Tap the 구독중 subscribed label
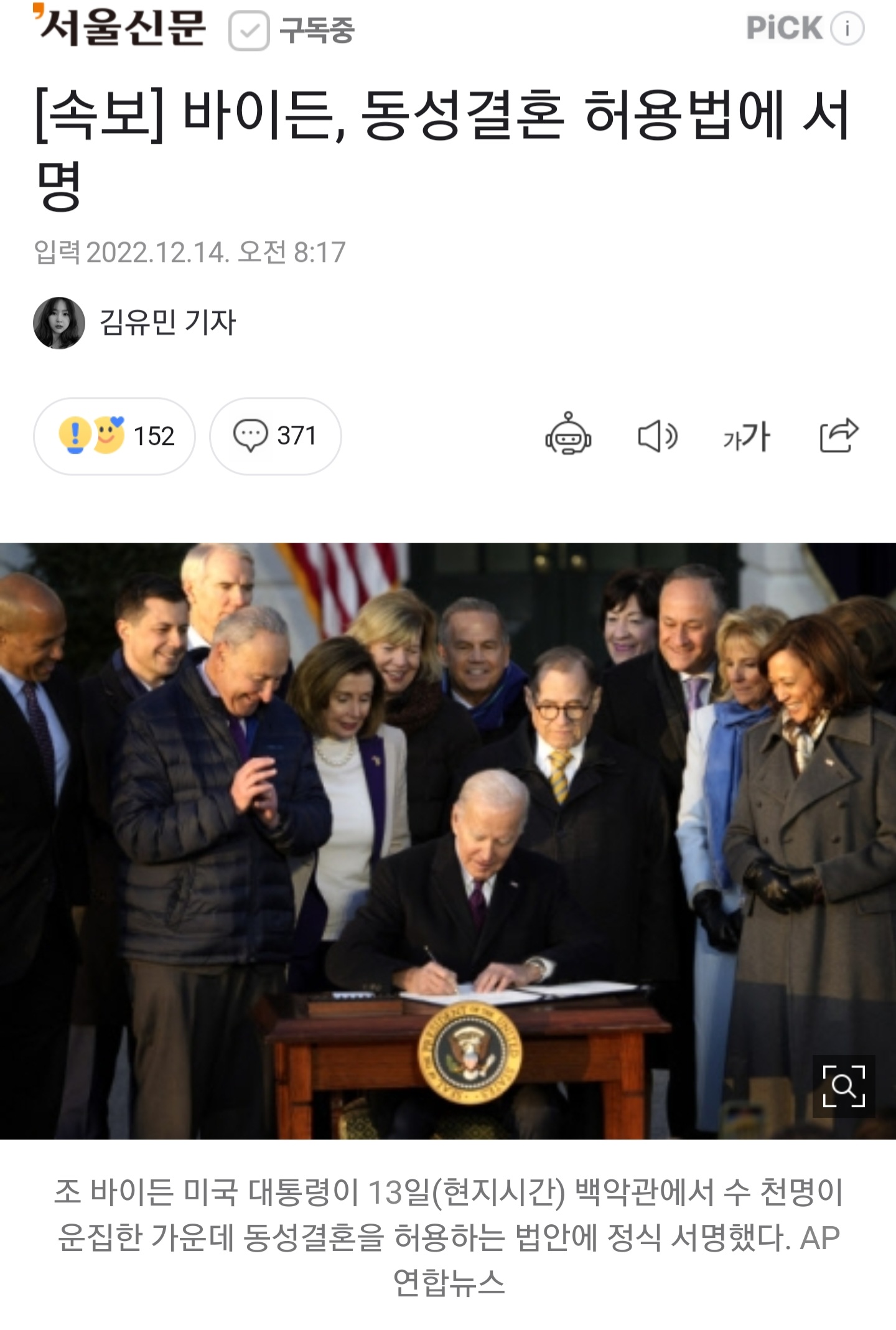Screen dimensions: 896x1330 tap(317, 30)
